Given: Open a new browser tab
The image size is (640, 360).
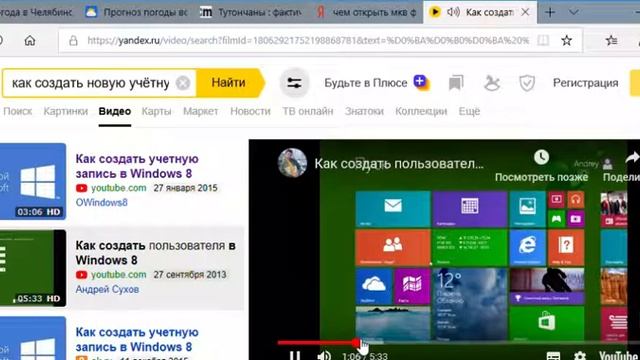Looking at the screenshot, I should (x=550, y=12).
